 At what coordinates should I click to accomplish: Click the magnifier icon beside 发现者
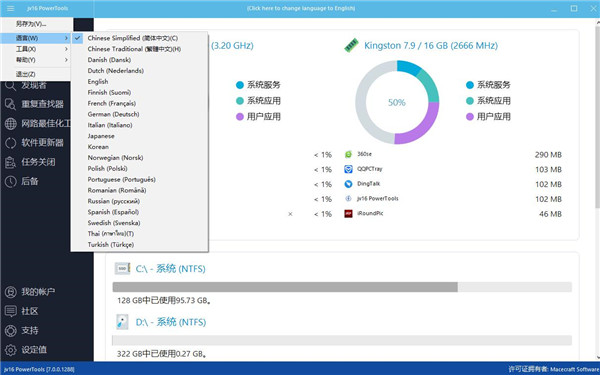[x=10, y=86]
